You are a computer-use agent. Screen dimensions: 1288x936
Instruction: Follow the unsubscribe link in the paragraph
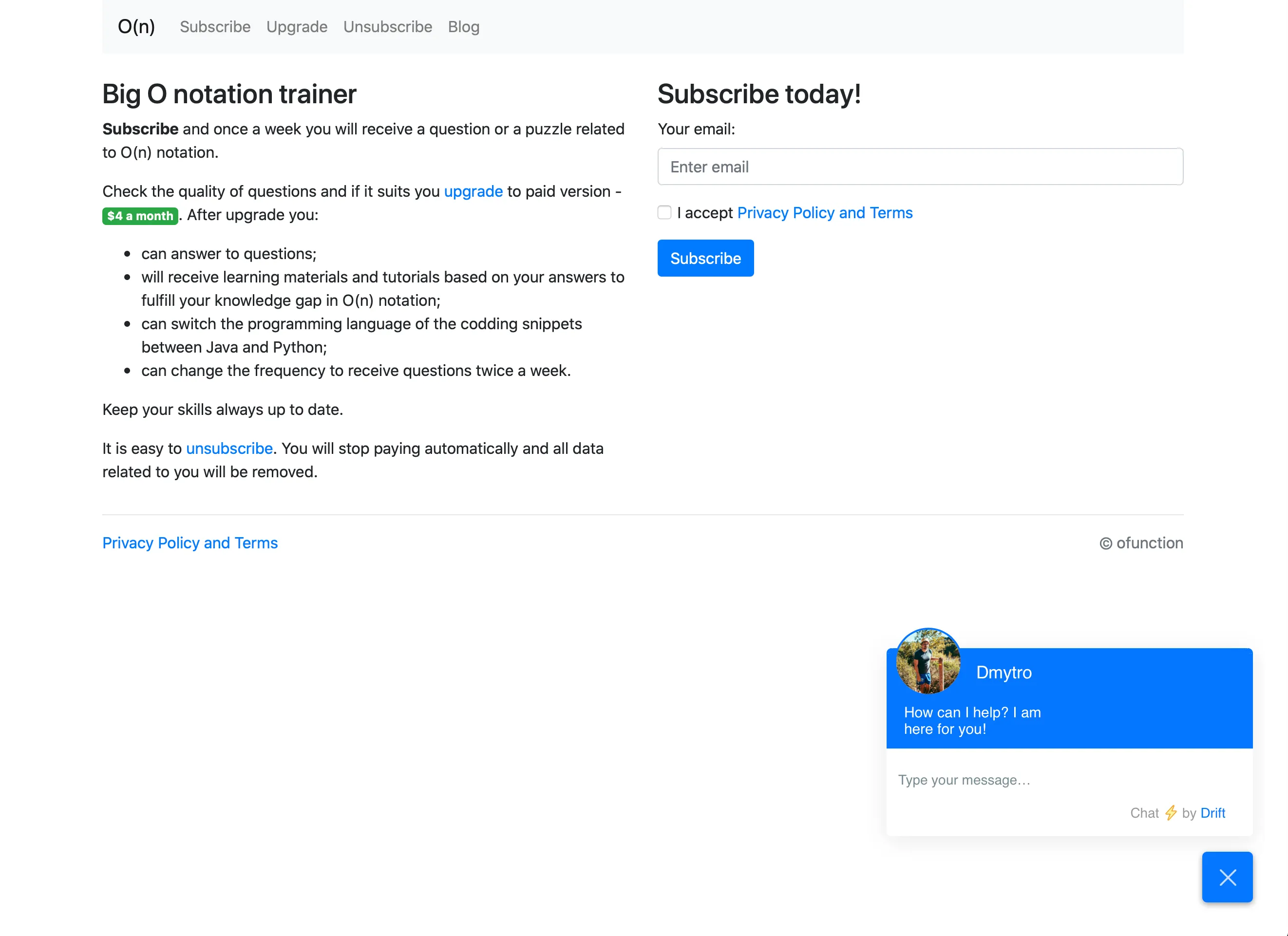pyautogui.click(x=229, y=449)
